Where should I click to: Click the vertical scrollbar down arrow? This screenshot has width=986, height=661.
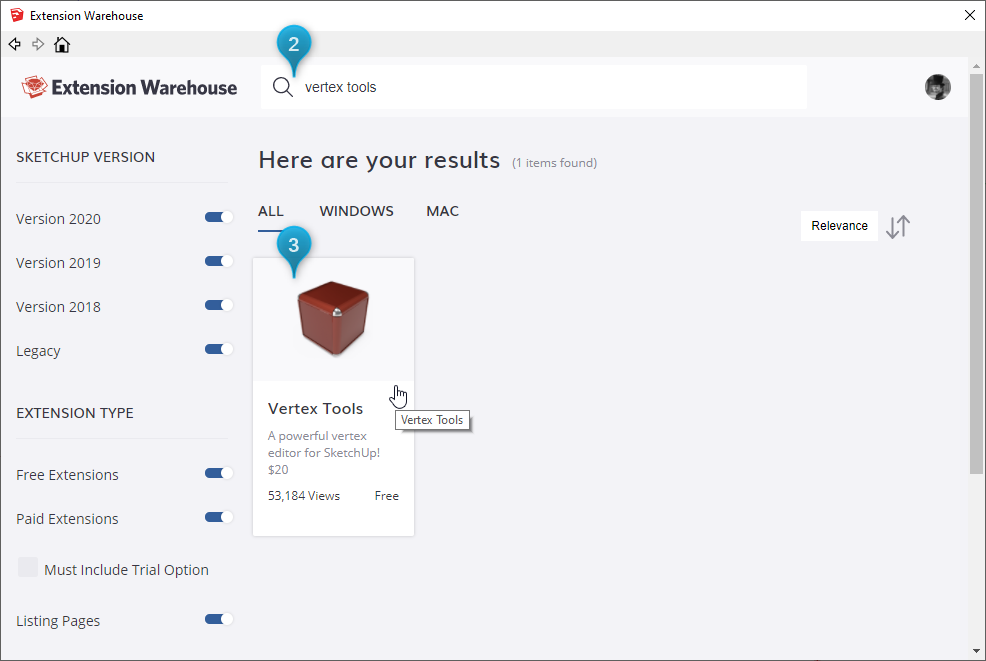click(976, 652)
